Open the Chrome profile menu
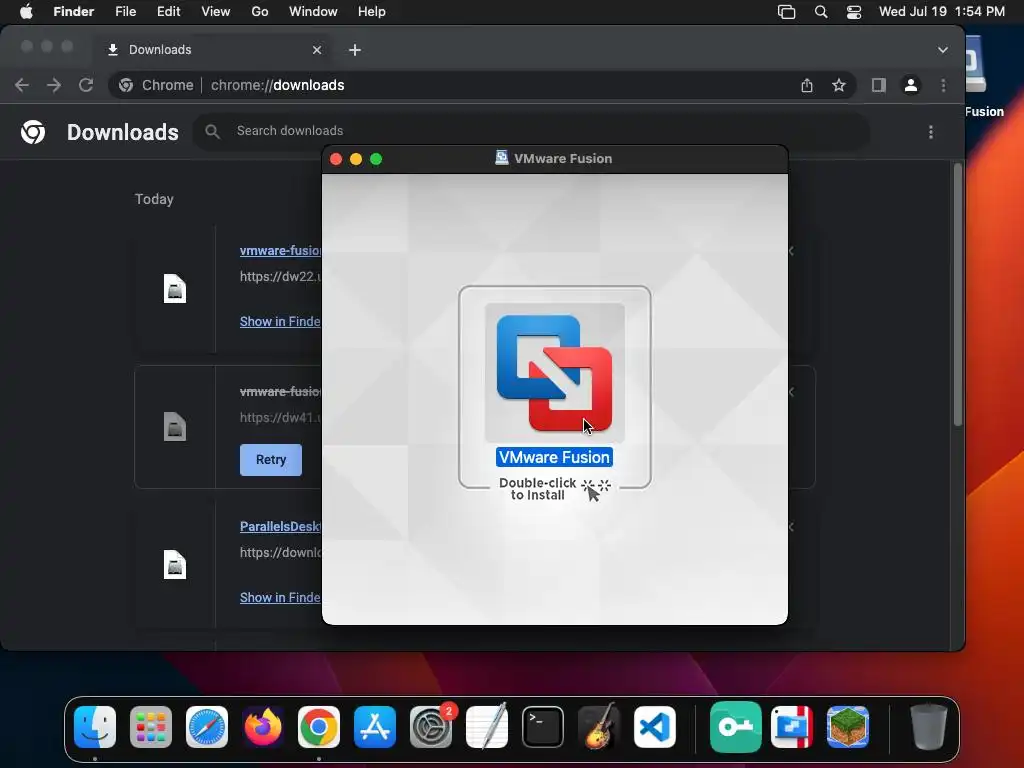The width and height of the screenshot is (1024, 768). (910, 85)
